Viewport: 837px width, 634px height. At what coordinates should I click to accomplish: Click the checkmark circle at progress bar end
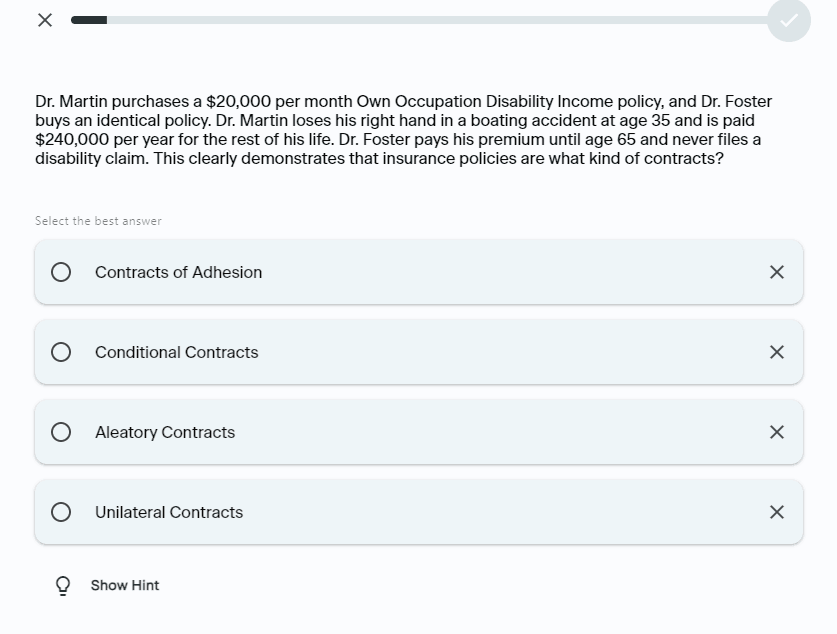point(788,20)
